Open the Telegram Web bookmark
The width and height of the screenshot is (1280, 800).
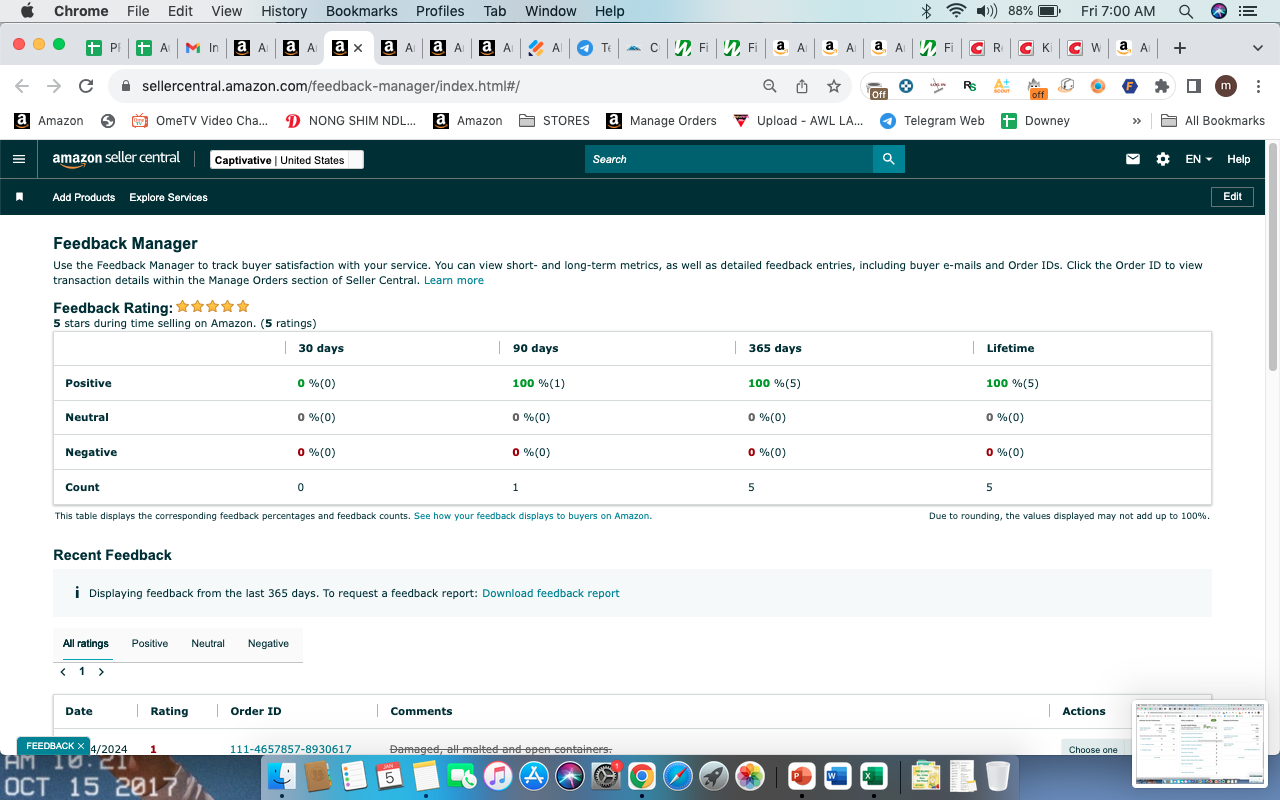tap(932, 120)
